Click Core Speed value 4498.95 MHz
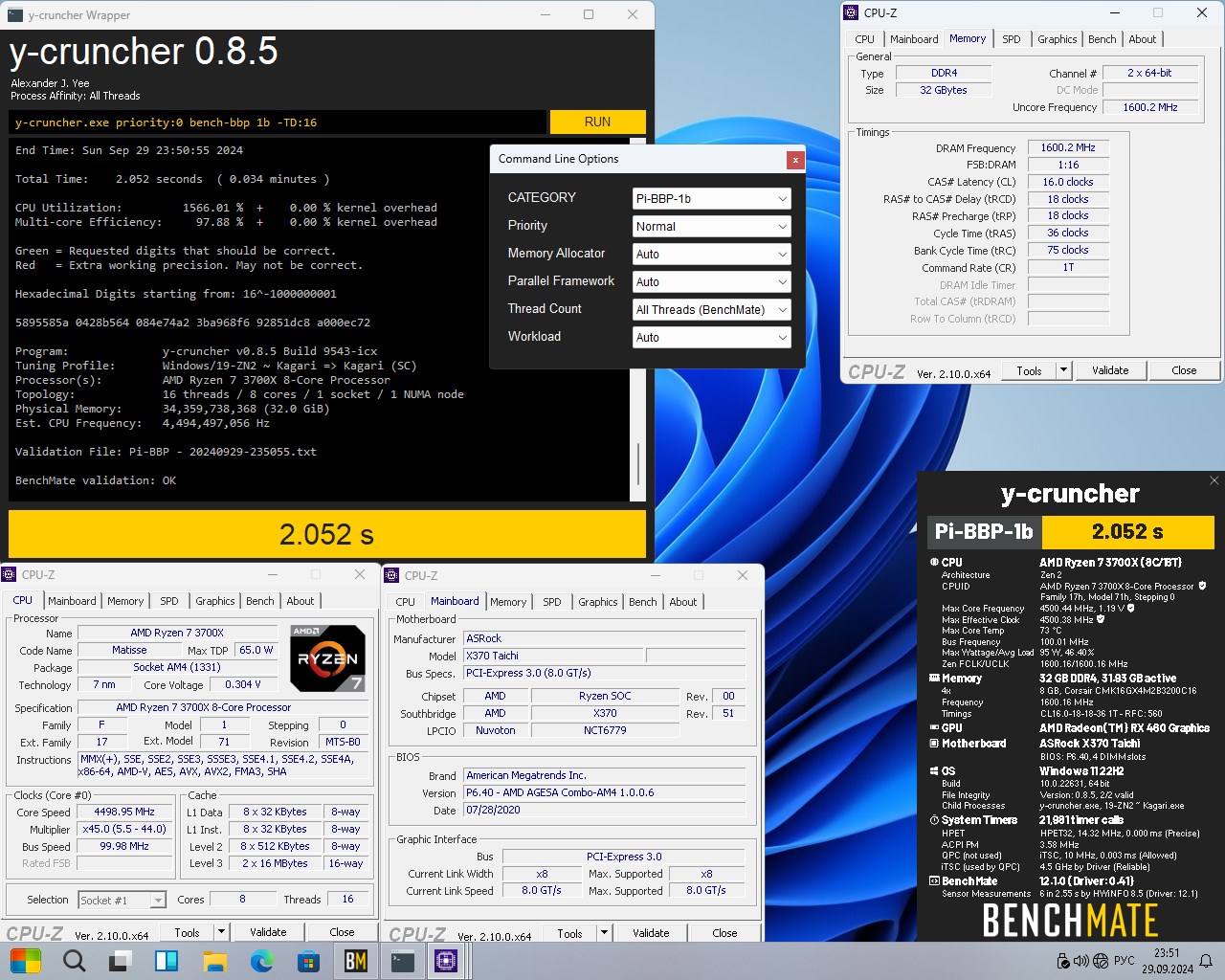This screenshot has height=980, width=1225. [124, 812]
